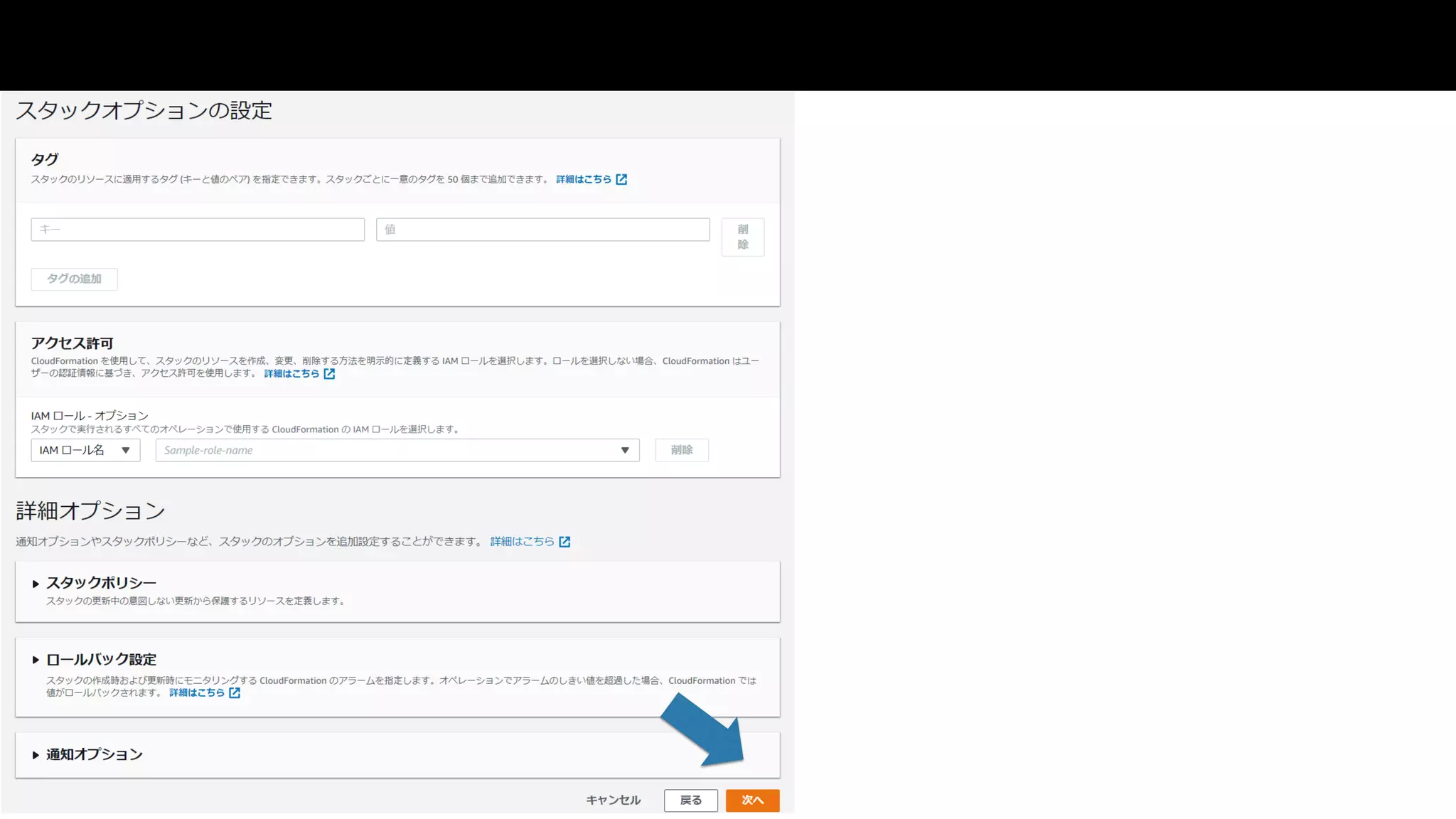Click external link icon in タグ description
Image resolution: width=1456 pixels, height=819 pixels.
(x=621, y=179)
